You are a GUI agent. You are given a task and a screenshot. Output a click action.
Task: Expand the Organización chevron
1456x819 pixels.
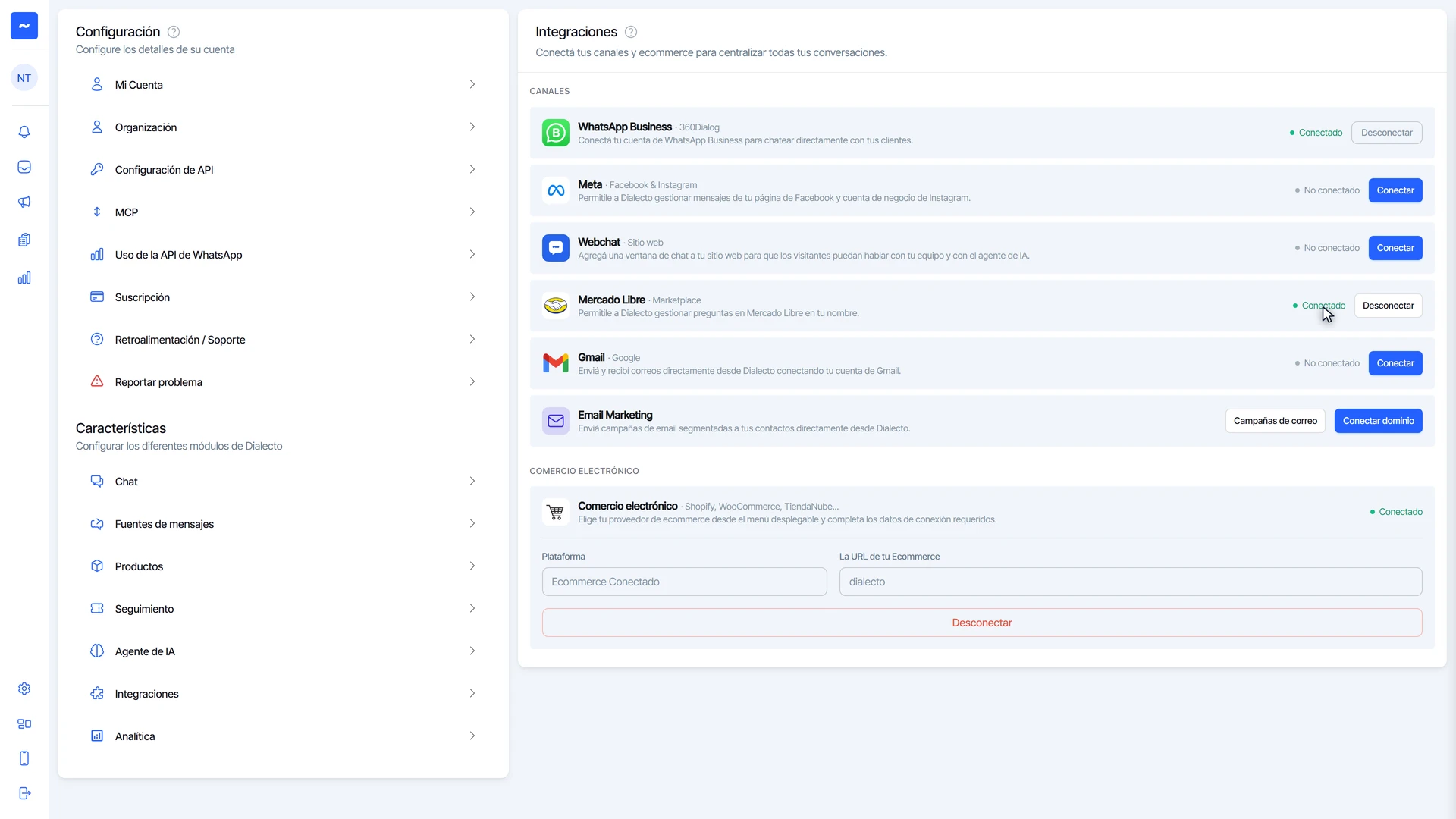pos(472,127)
